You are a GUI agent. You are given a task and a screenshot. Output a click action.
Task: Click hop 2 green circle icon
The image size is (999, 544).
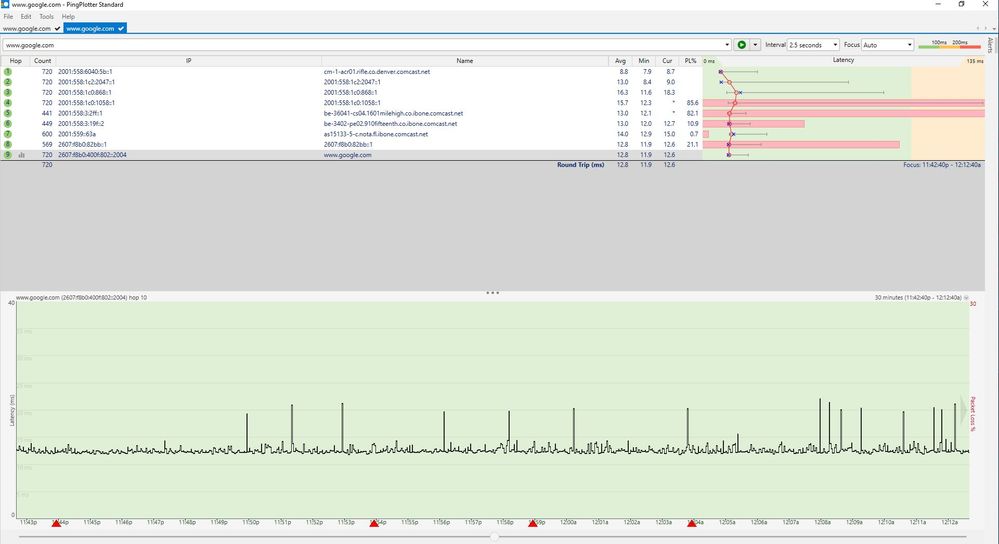click(x=8, y=82)
